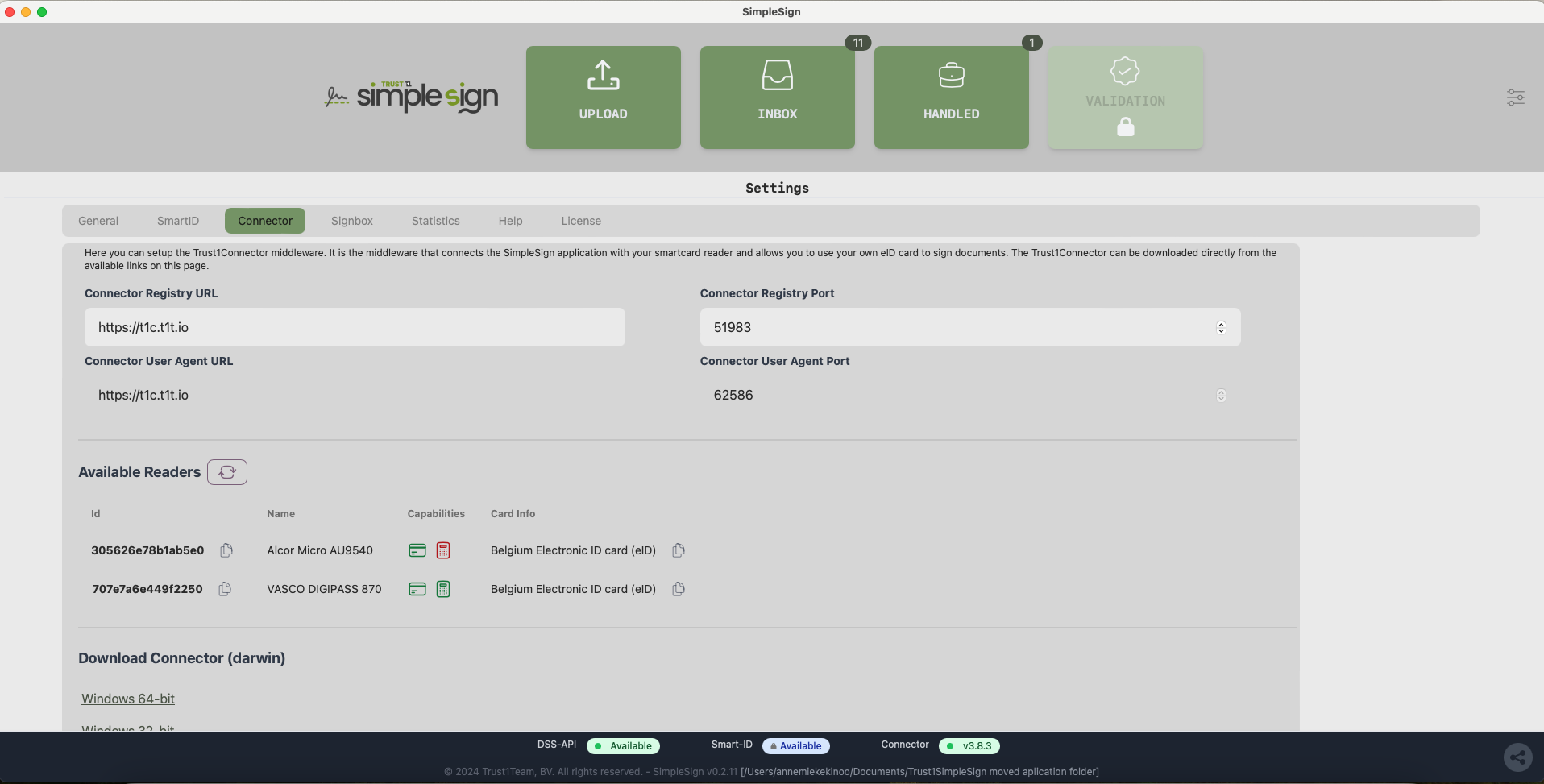1544x784 pixels.
Task: Select the reader ID text 305626e78b1ab5e0
Action: pyautogui.click(x=147, y=550)
